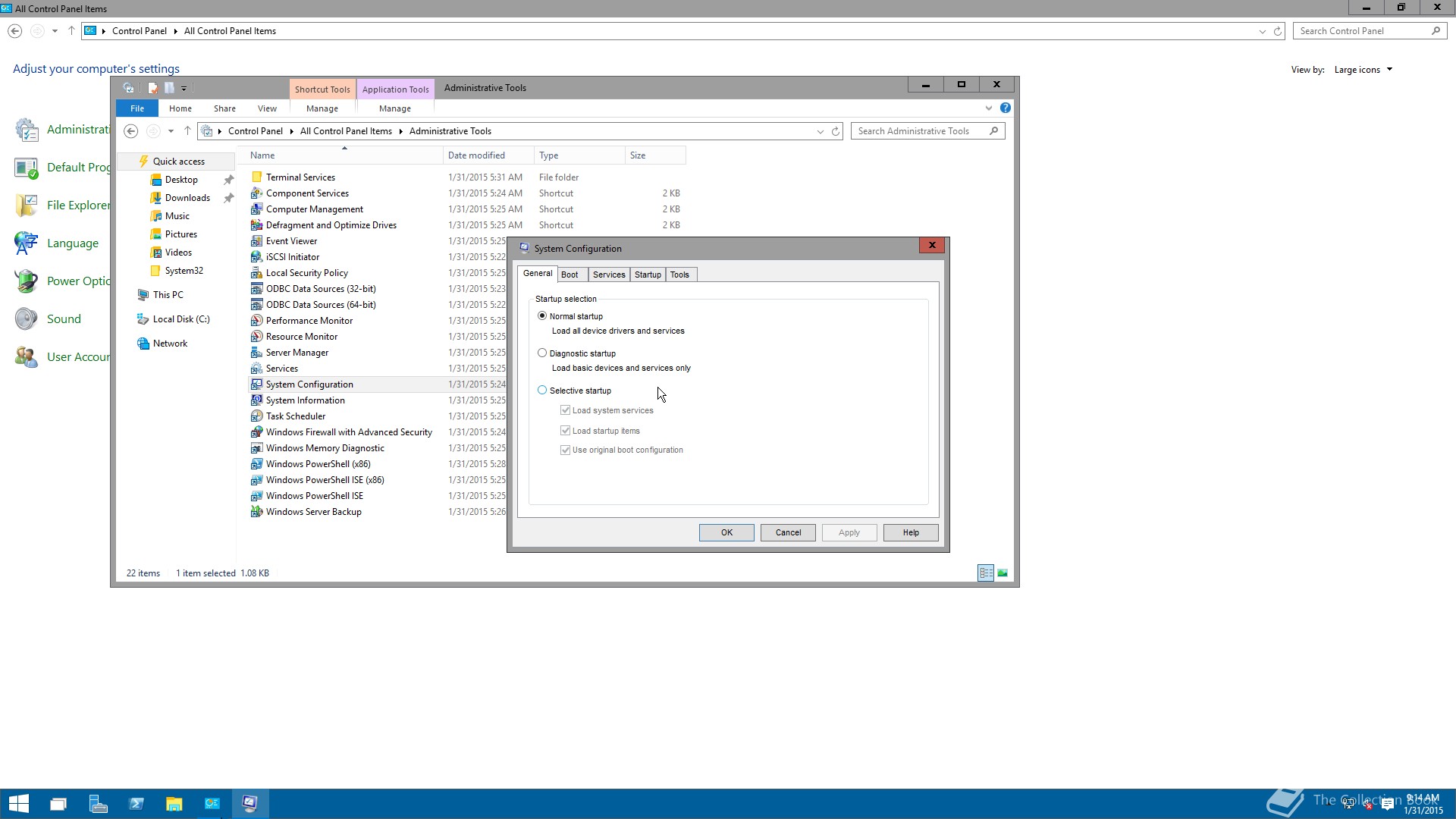Click the iSCSI Initiator icon

coord(256,257)
